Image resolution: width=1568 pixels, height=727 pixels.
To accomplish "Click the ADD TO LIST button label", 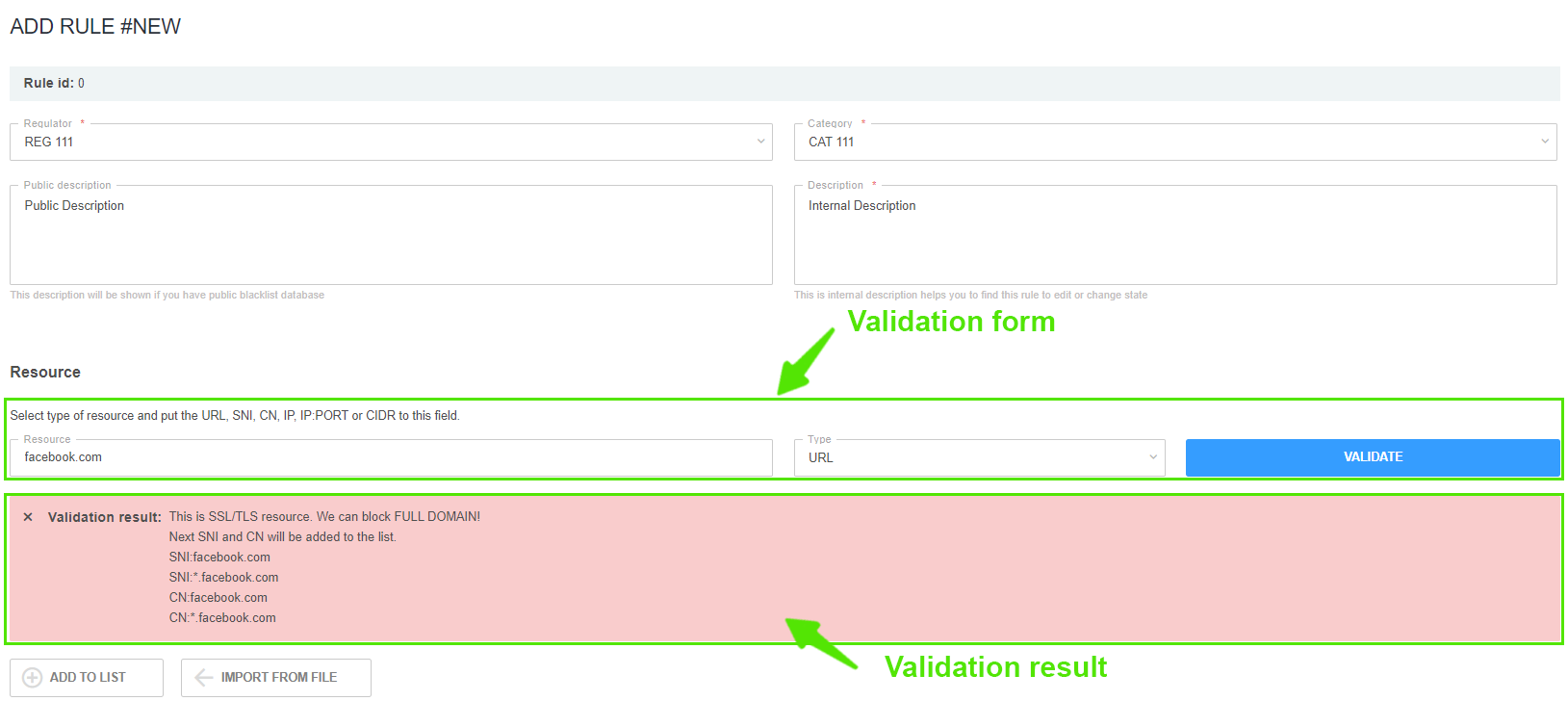I will 88,678.
